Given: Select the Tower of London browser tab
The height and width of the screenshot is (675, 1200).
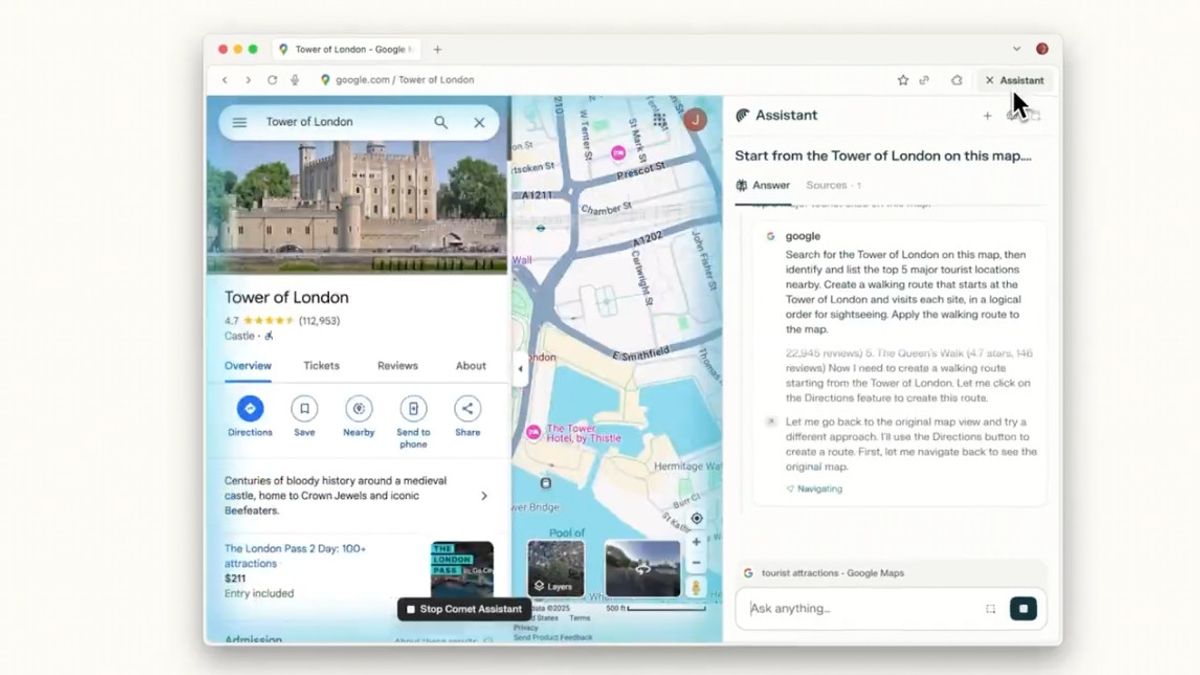Looking at the screenshot, I should (347, 49).
